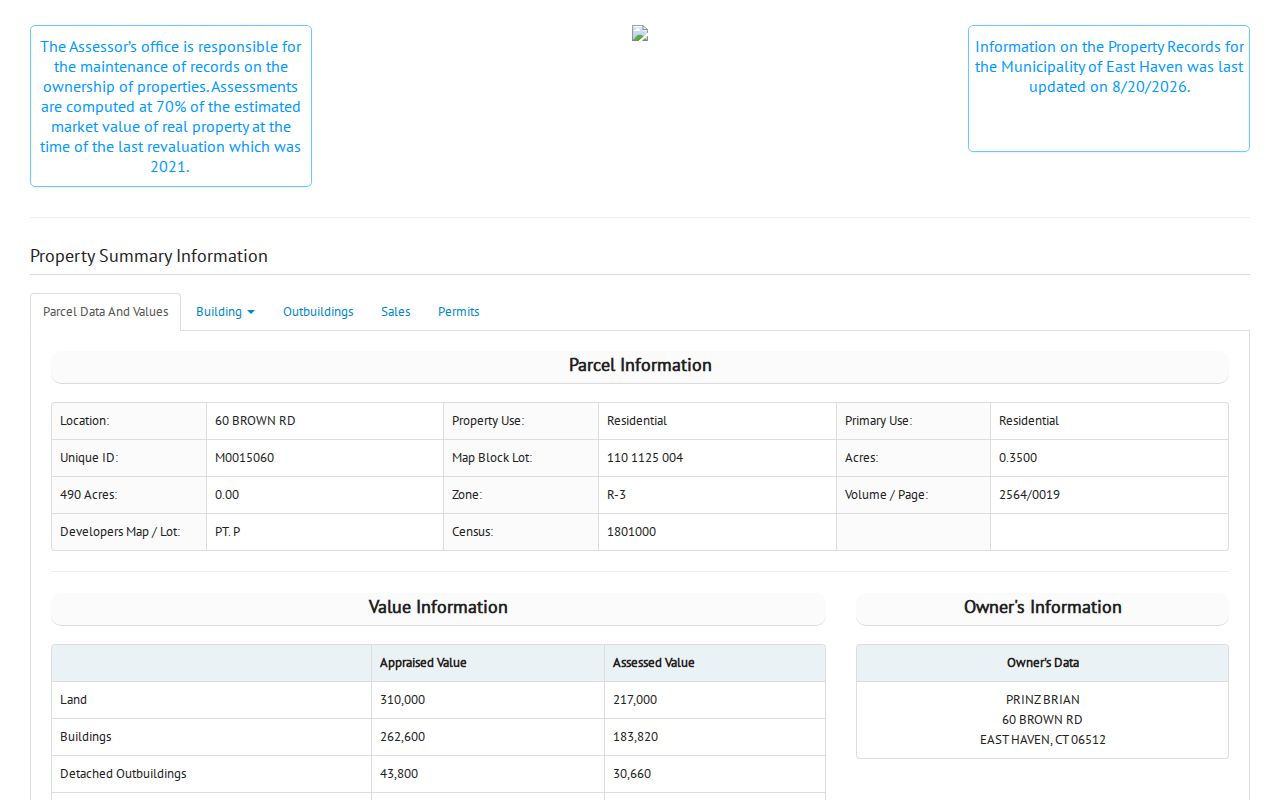Select owner name PRINZ BRIAN
Screen dimensions: 1280x800
point(1042,700)
